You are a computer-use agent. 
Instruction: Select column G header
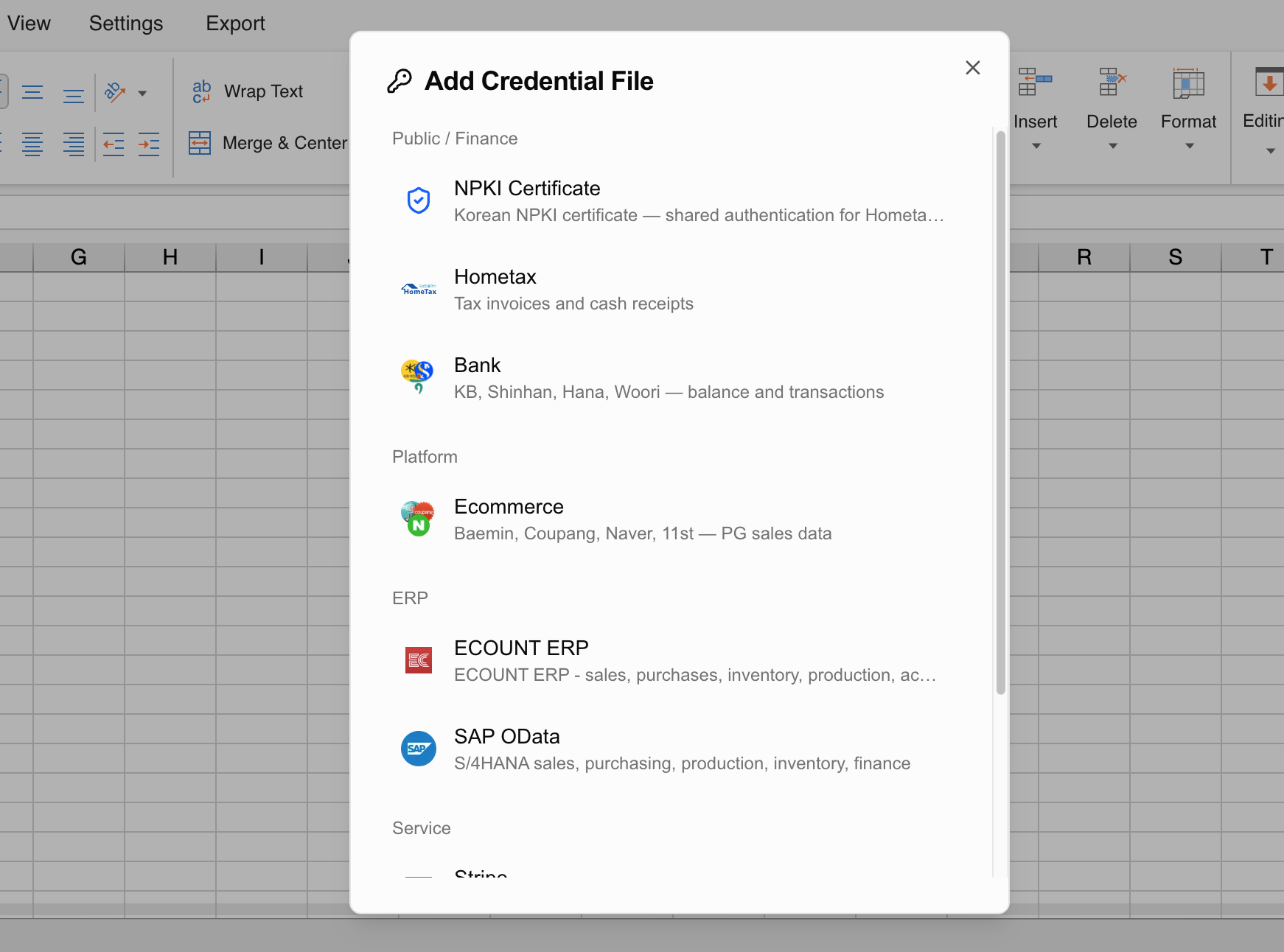click(79, 257)
